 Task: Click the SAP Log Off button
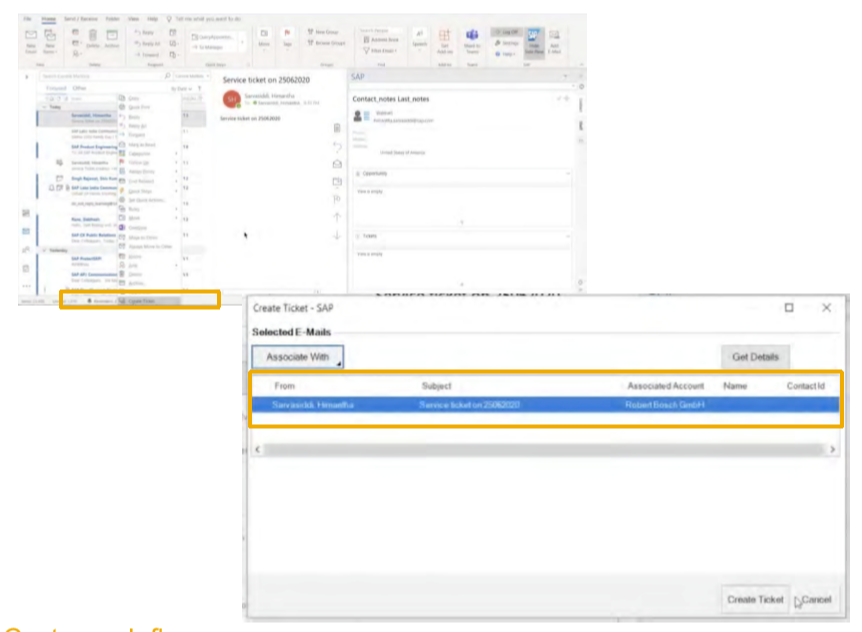click(x=506, y=32)
